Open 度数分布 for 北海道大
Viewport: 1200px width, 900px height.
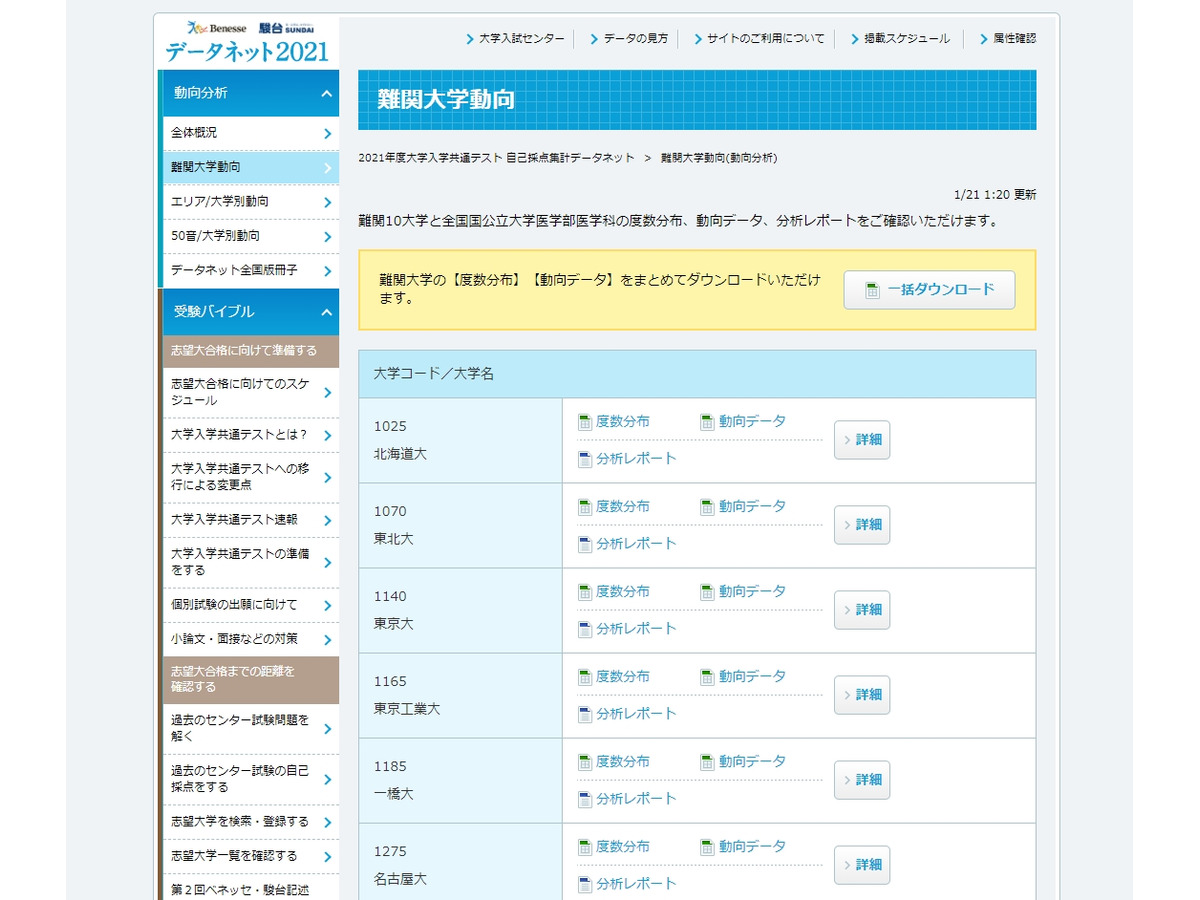[x=614, y=422]
